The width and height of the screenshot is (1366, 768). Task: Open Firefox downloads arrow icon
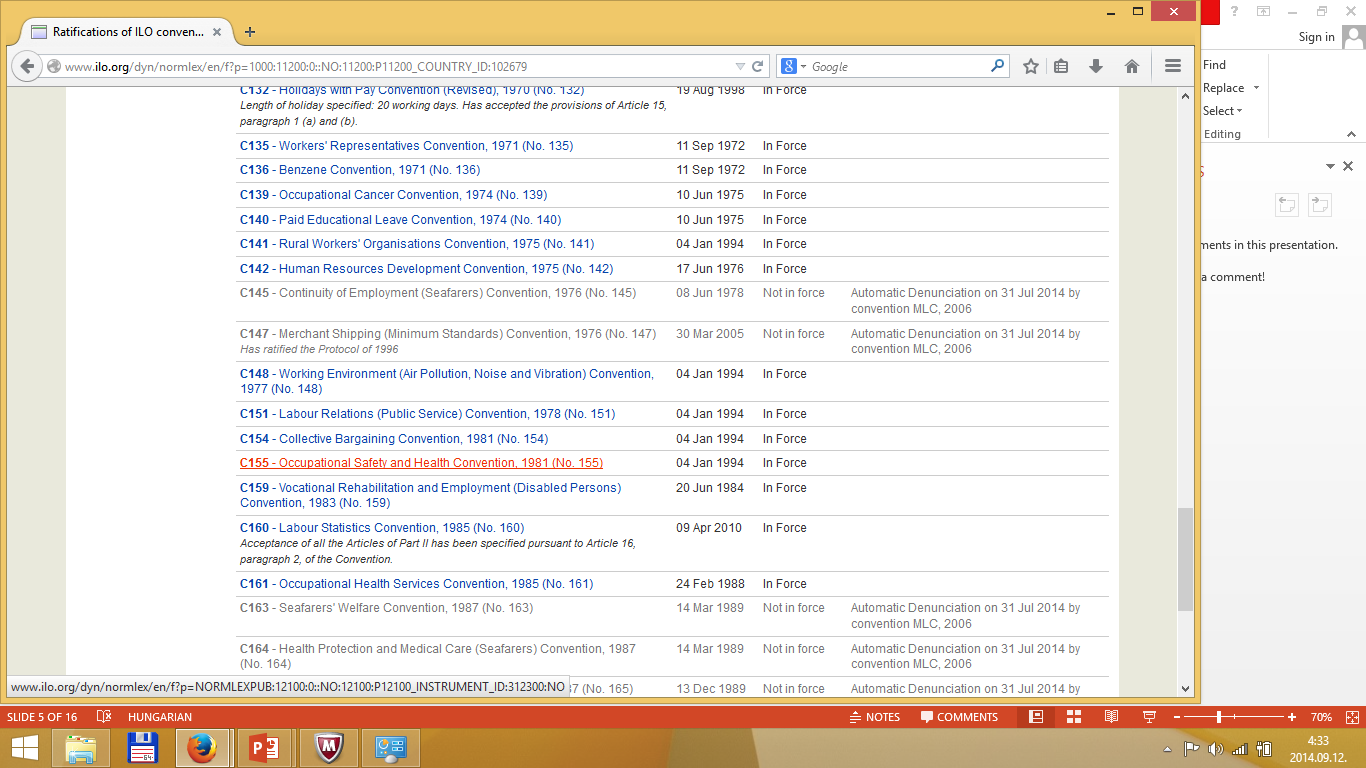tap(1096, 66)
